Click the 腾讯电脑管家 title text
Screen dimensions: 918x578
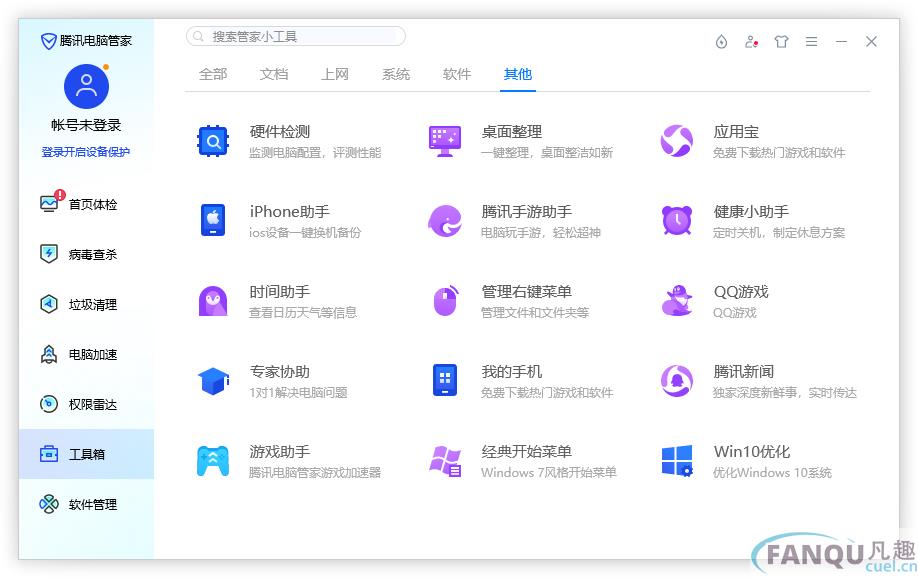(95, 41)
